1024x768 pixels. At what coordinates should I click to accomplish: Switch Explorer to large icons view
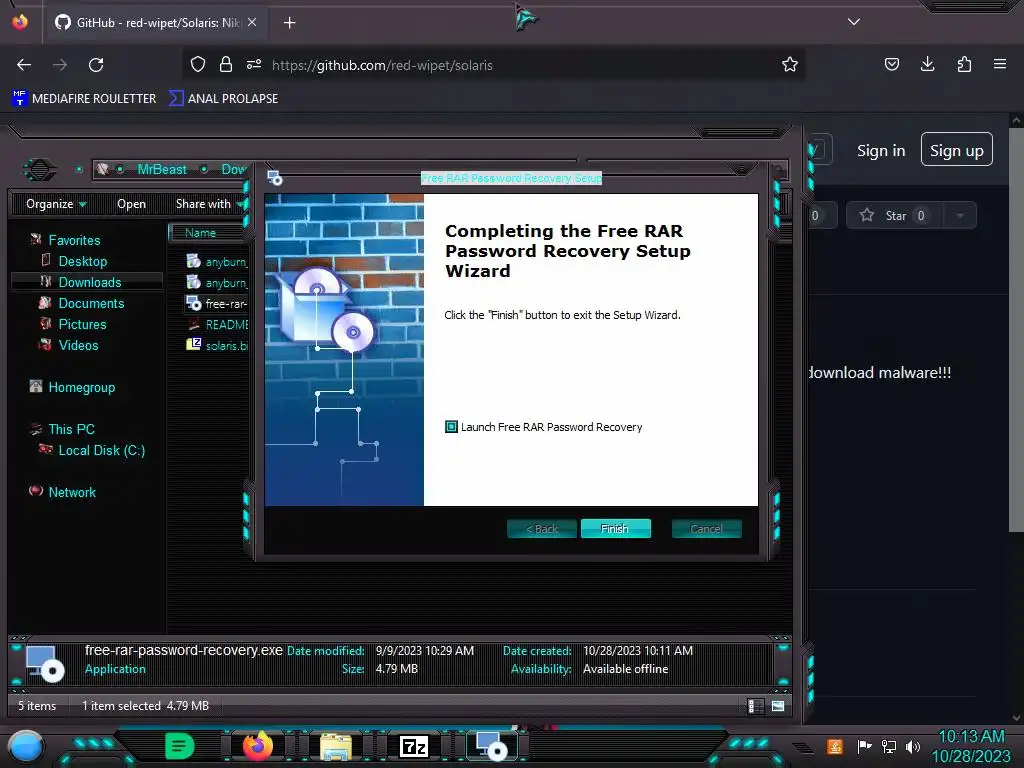pos(778,706)
